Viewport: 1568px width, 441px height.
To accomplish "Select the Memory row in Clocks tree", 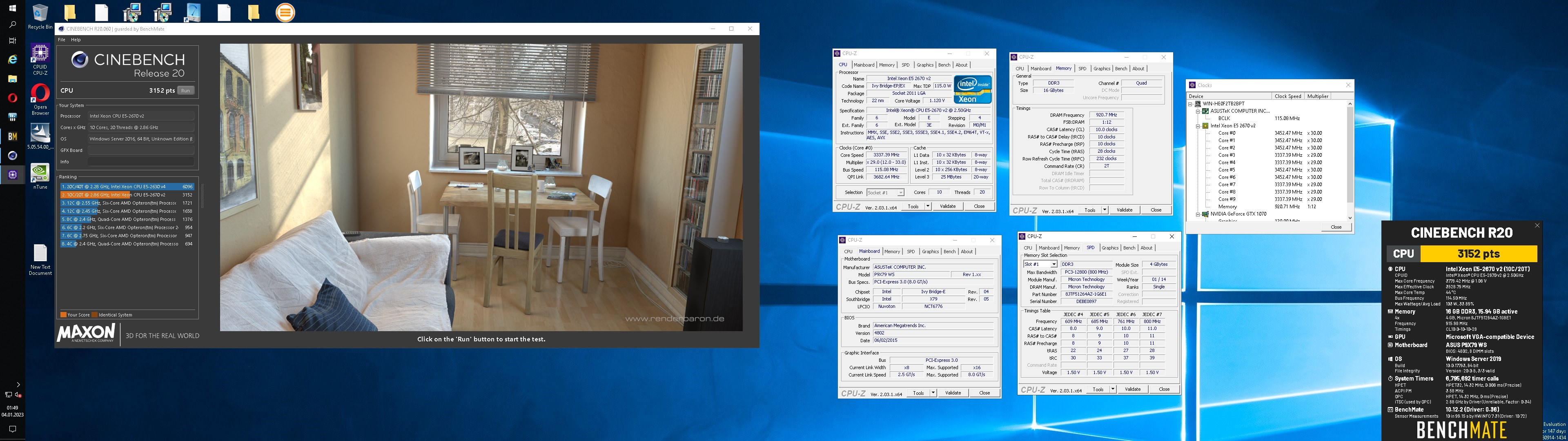I will [x=1227, y=207].
